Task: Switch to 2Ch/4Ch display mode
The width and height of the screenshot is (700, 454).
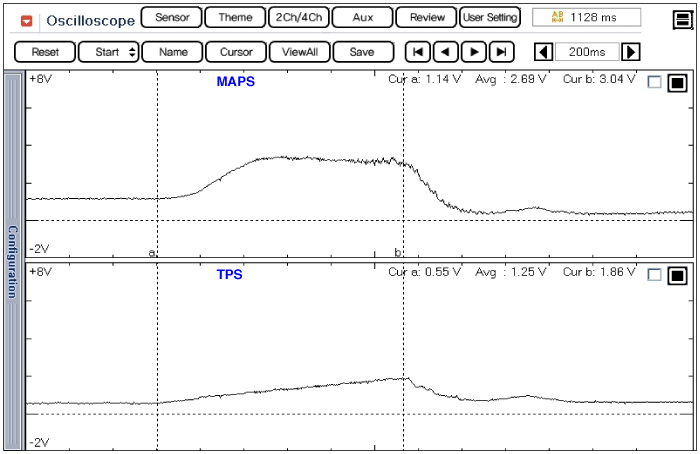Action: coord(299,17)
